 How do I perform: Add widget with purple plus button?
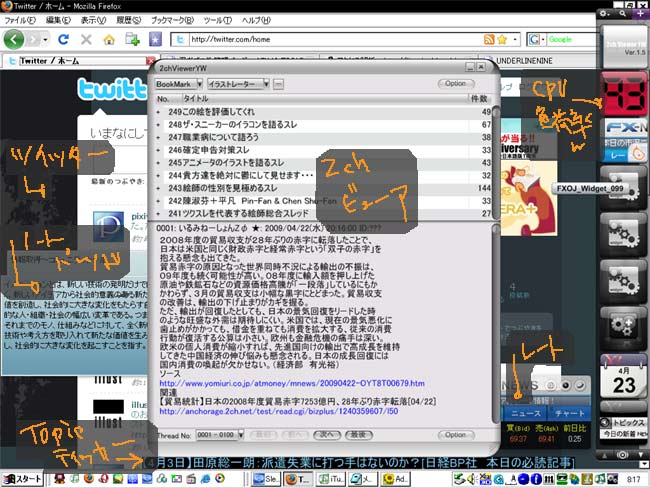640,14
